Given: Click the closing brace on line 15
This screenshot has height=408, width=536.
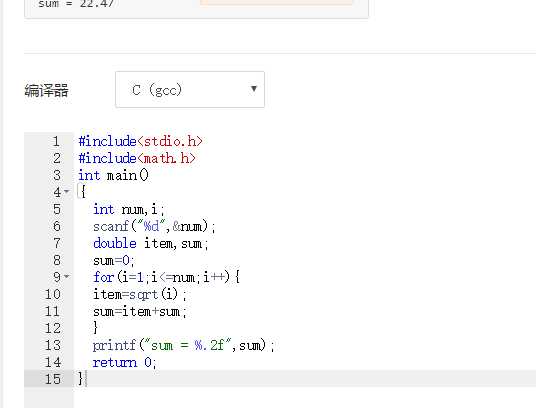Looking at the screenshot, I should tap(81, 379).
